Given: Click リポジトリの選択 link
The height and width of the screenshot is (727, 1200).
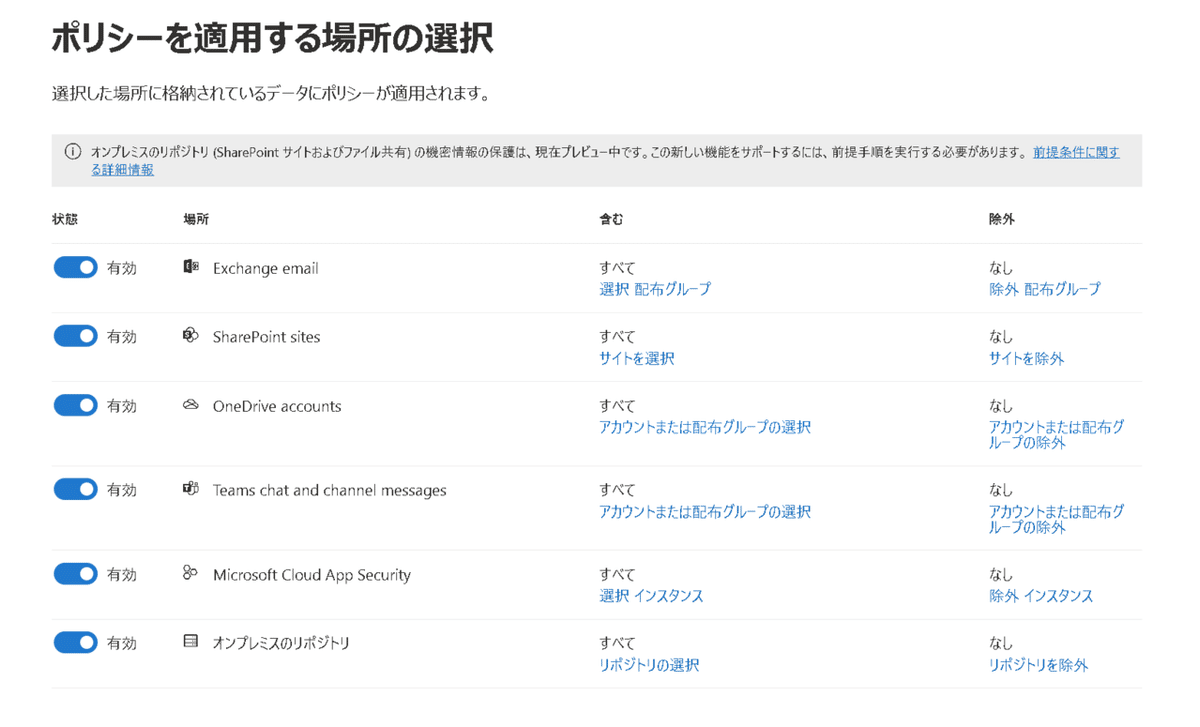Looking at the screenshot, I should pos(649,664).
